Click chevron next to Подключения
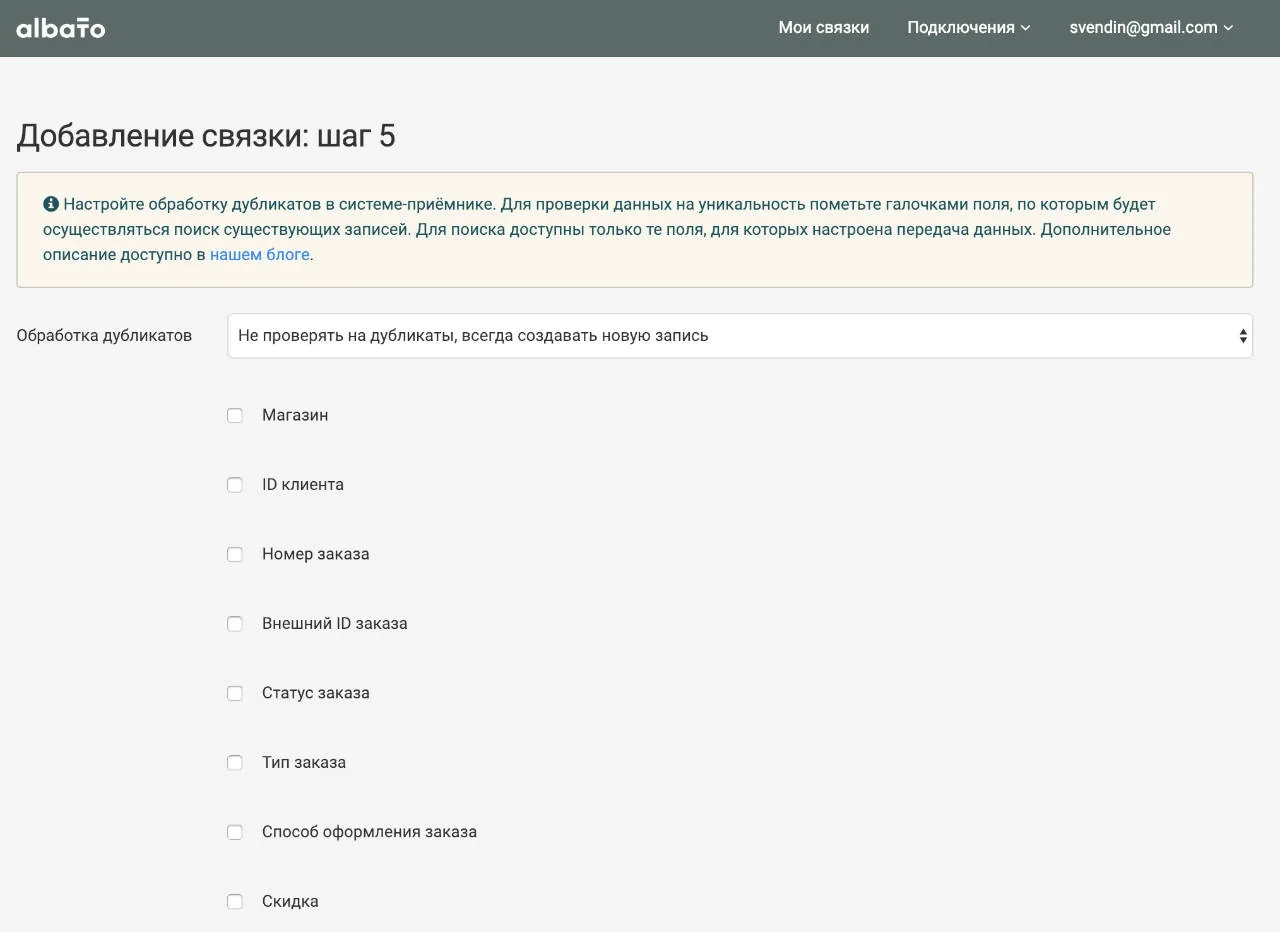The image size is (1280, 932). [1025, 28]
